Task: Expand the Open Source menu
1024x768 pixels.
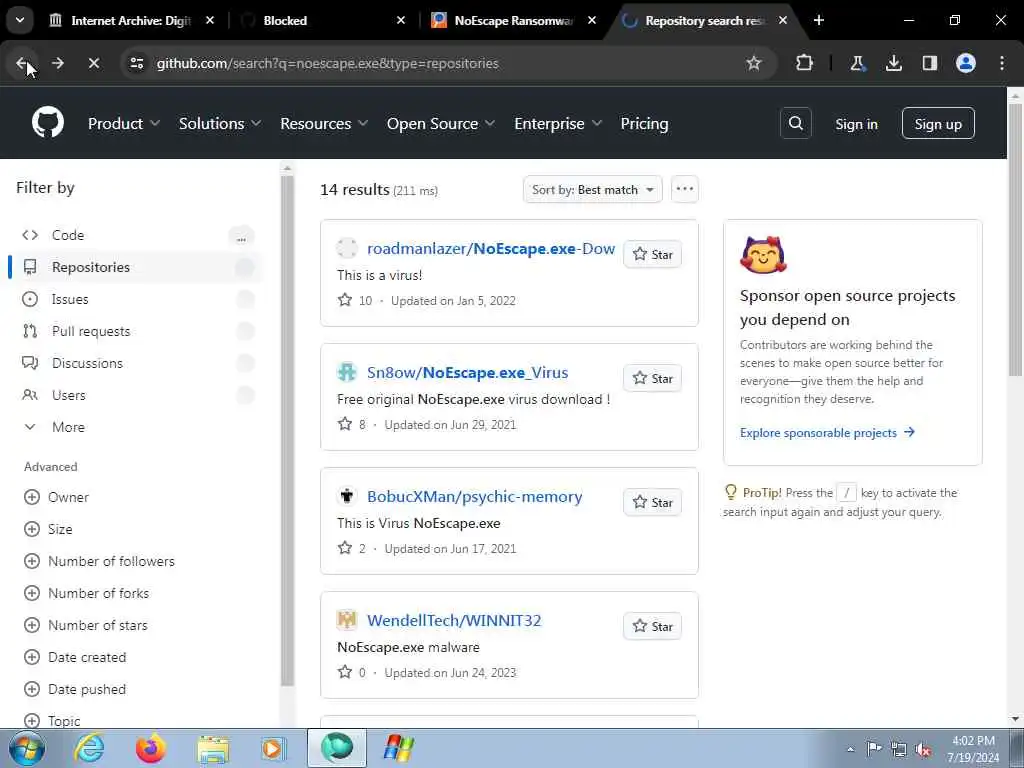Action: (441, 123)
